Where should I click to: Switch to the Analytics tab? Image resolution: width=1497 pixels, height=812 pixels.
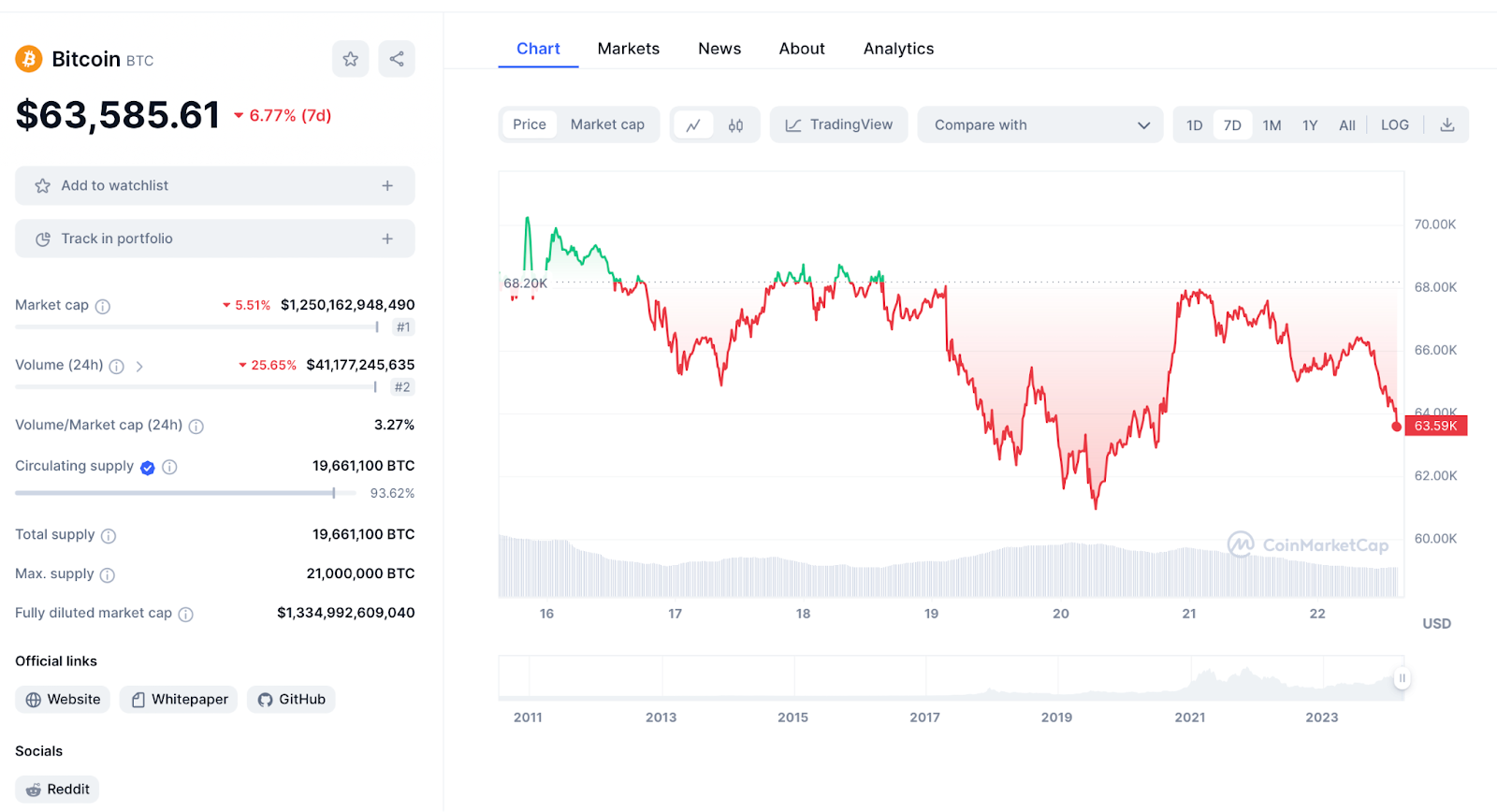pyautogui.click(x=898, y=49)
